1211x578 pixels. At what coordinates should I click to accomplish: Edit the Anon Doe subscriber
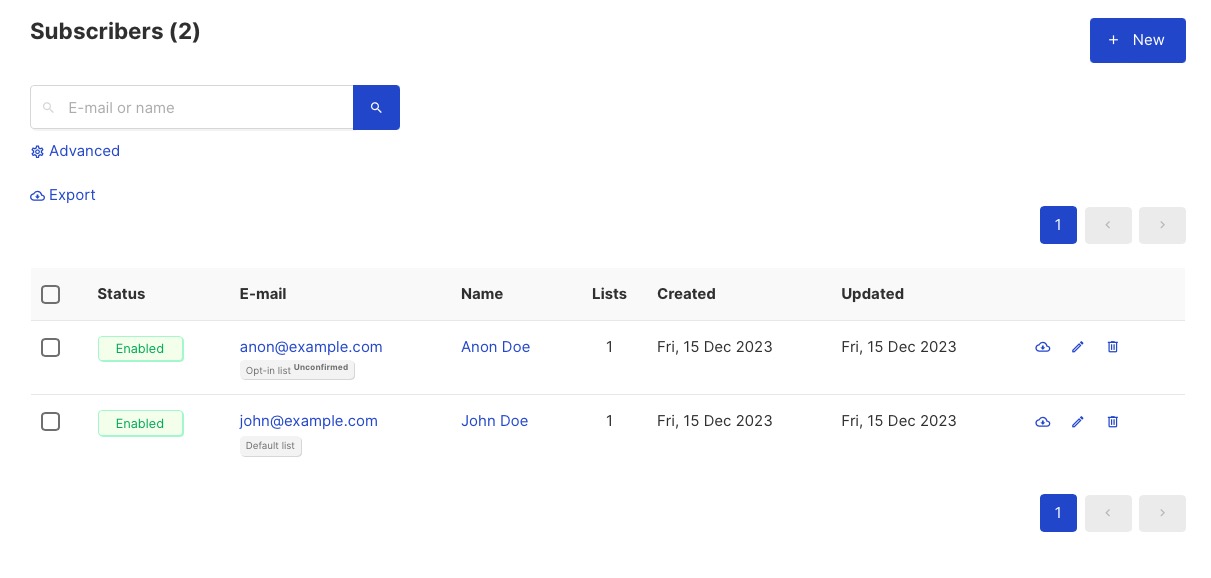click(1077, 347)
